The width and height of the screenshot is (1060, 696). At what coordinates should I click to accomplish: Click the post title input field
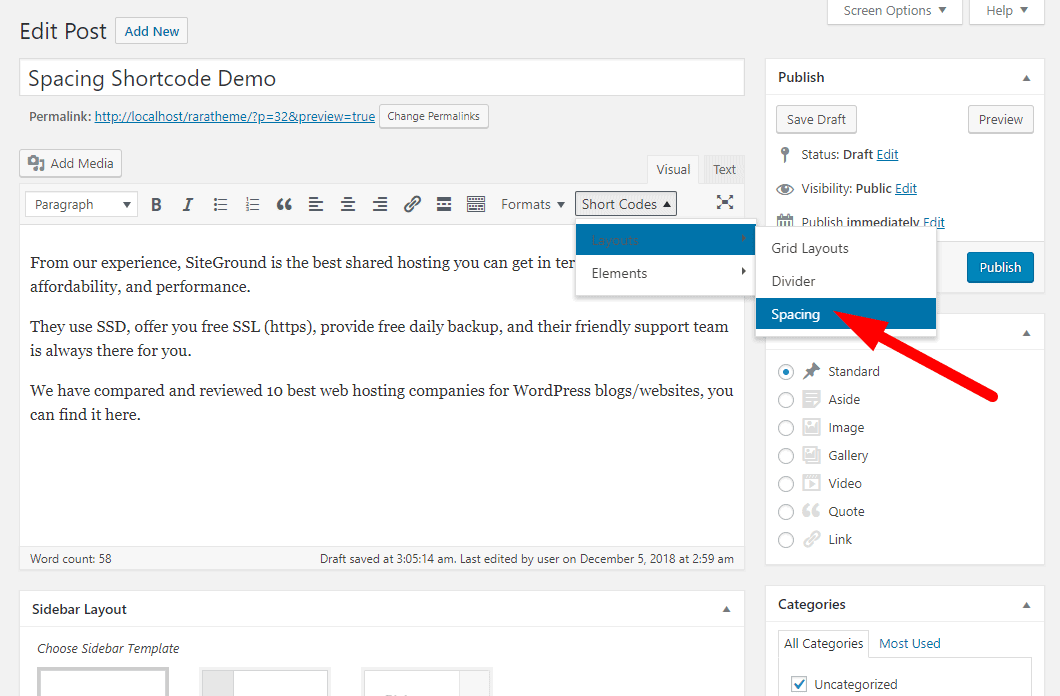point(381,78)
